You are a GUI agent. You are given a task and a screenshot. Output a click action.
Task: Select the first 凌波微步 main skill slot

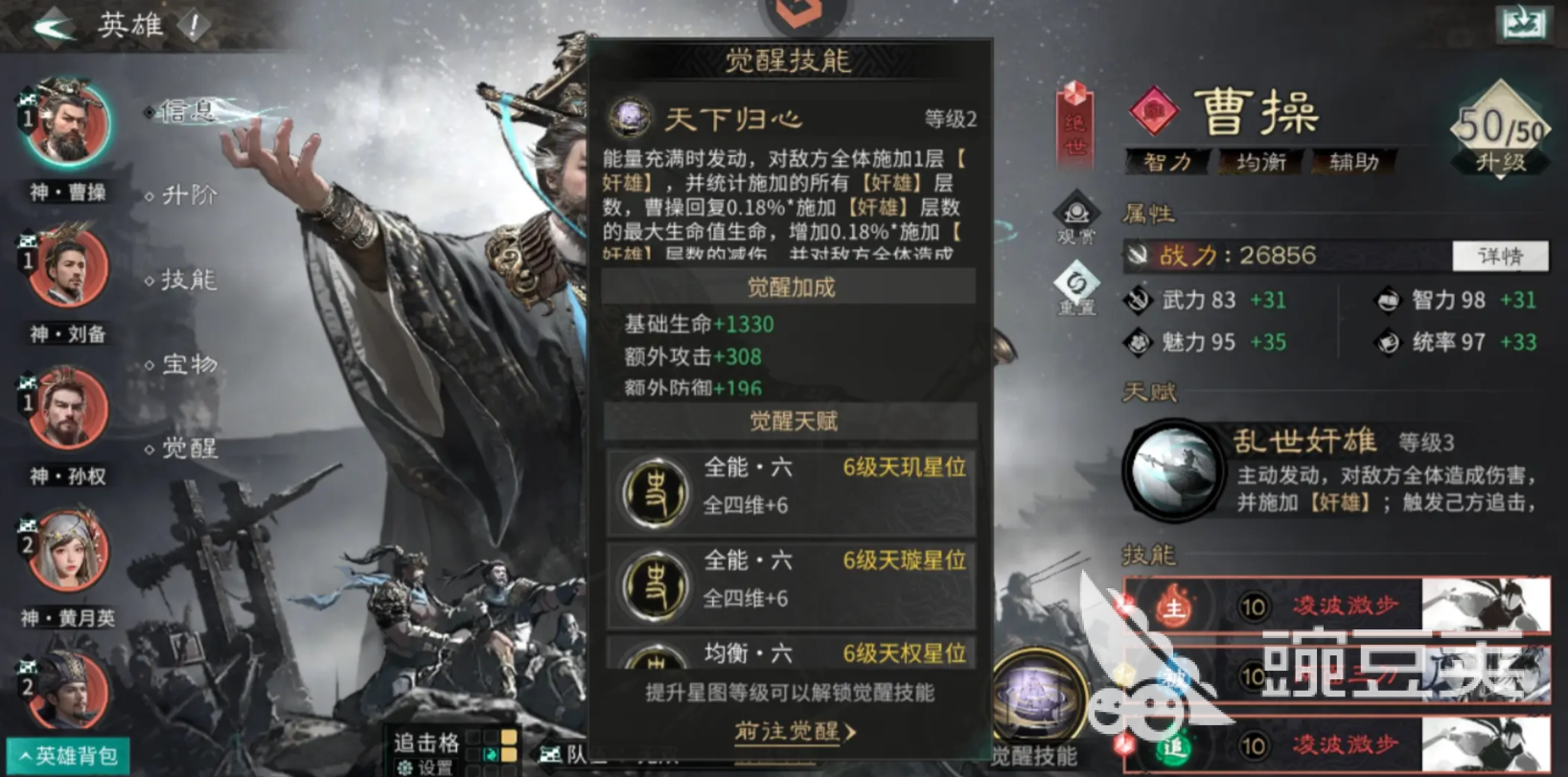tap(1337, 606)
